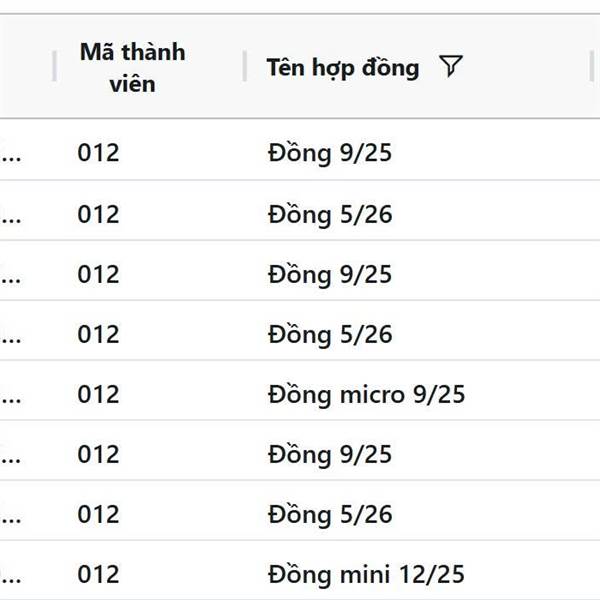Select the third row Đồng 9/25 cell

pos(330,274)
